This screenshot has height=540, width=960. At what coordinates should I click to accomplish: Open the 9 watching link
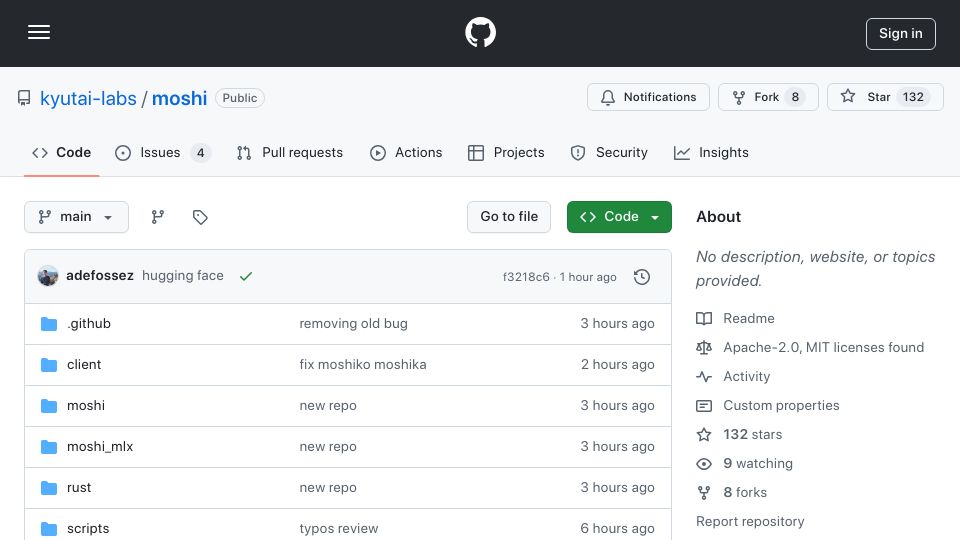point(758,463)
